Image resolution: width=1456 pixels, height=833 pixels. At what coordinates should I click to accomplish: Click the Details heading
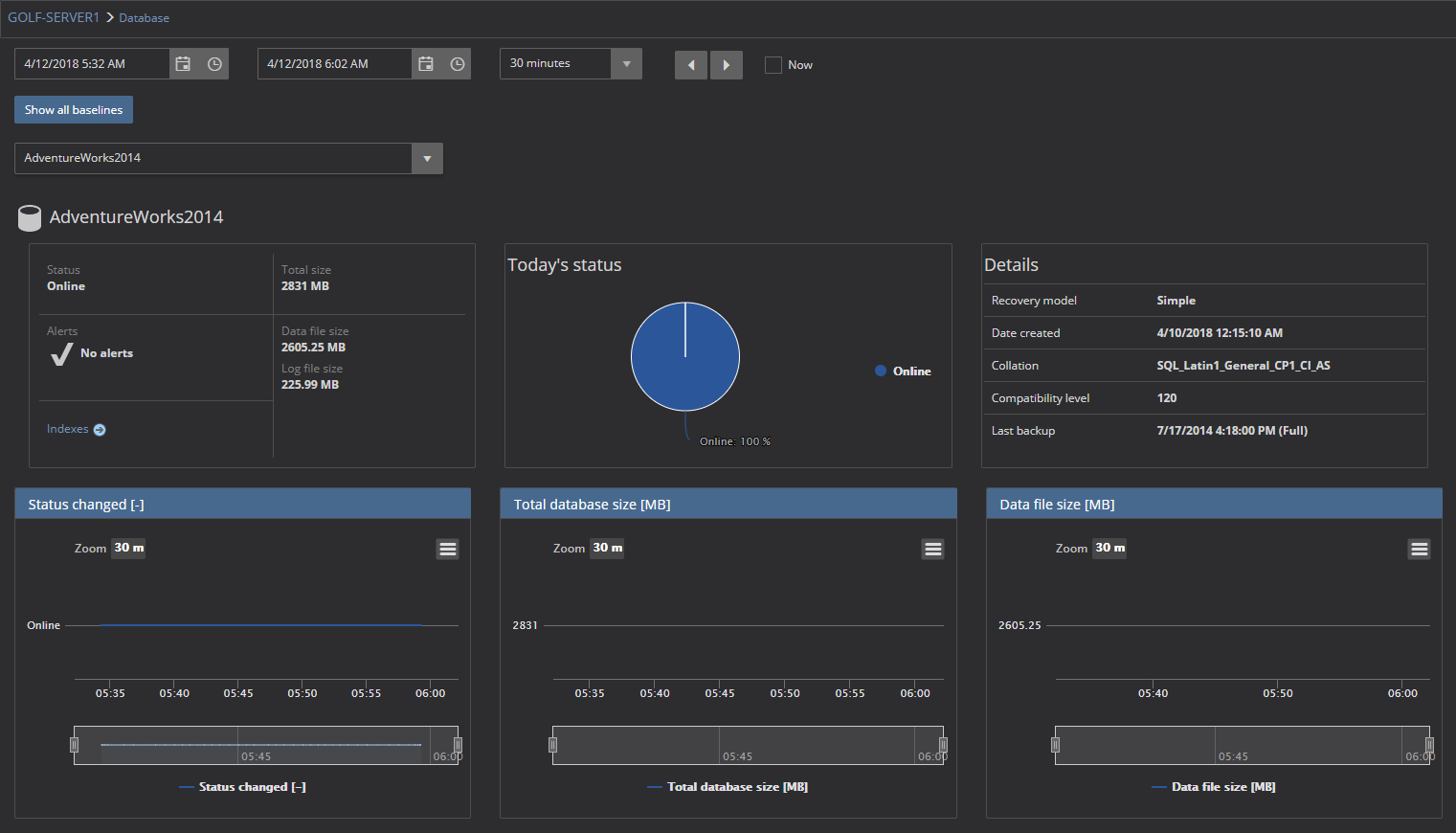tap(1011, 265)
